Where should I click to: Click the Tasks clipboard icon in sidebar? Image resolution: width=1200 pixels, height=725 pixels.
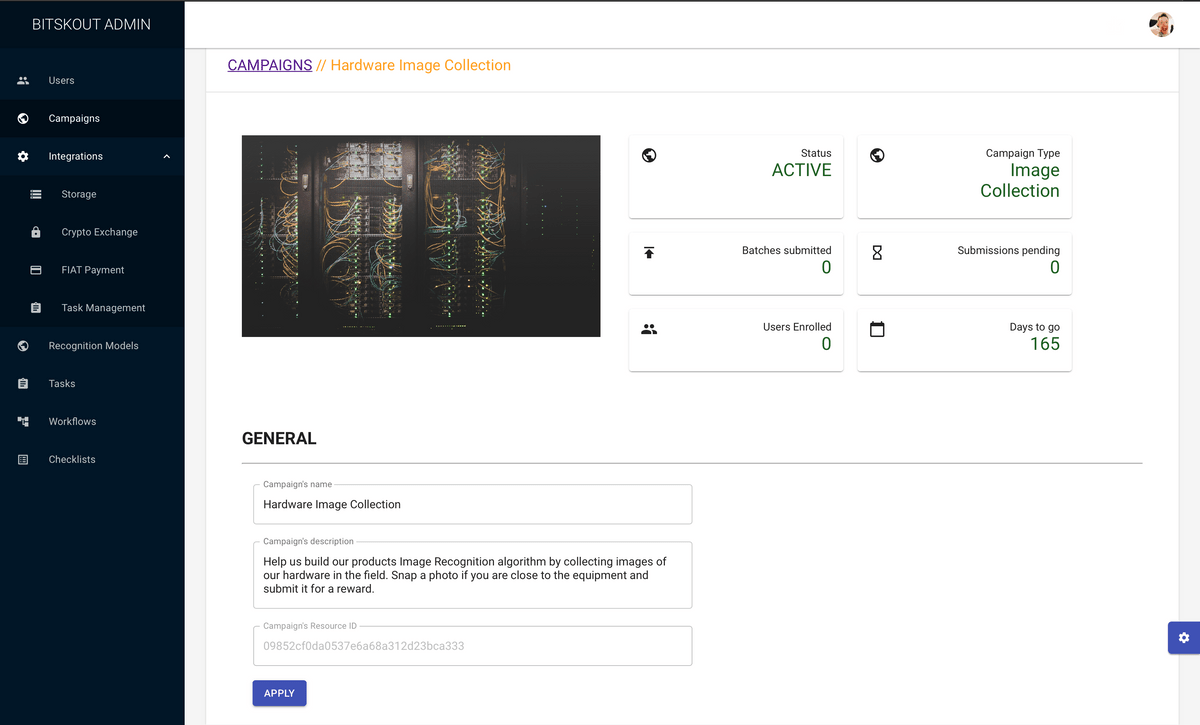tap(23, 384)
